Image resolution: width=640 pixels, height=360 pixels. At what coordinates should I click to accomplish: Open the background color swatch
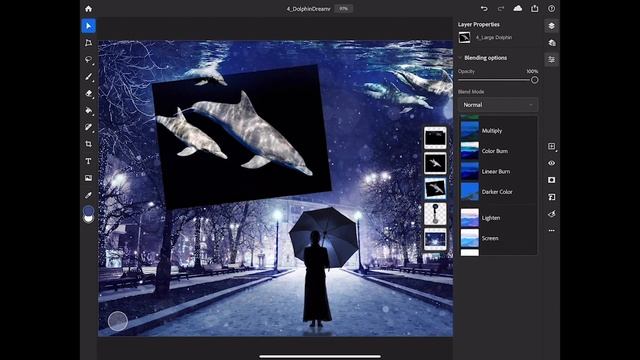[89, 219]
